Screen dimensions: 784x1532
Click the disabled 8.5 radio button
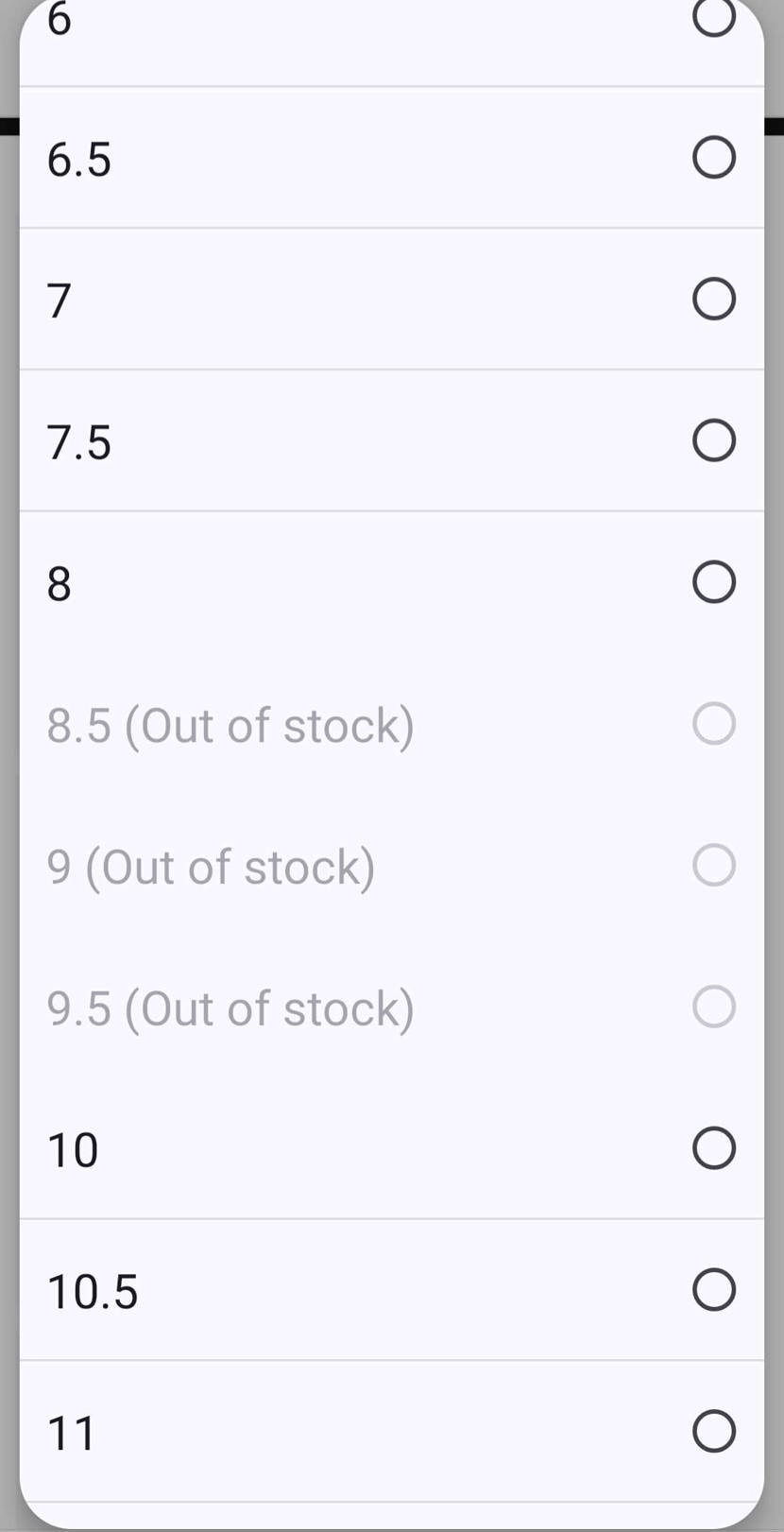point(713,724)
